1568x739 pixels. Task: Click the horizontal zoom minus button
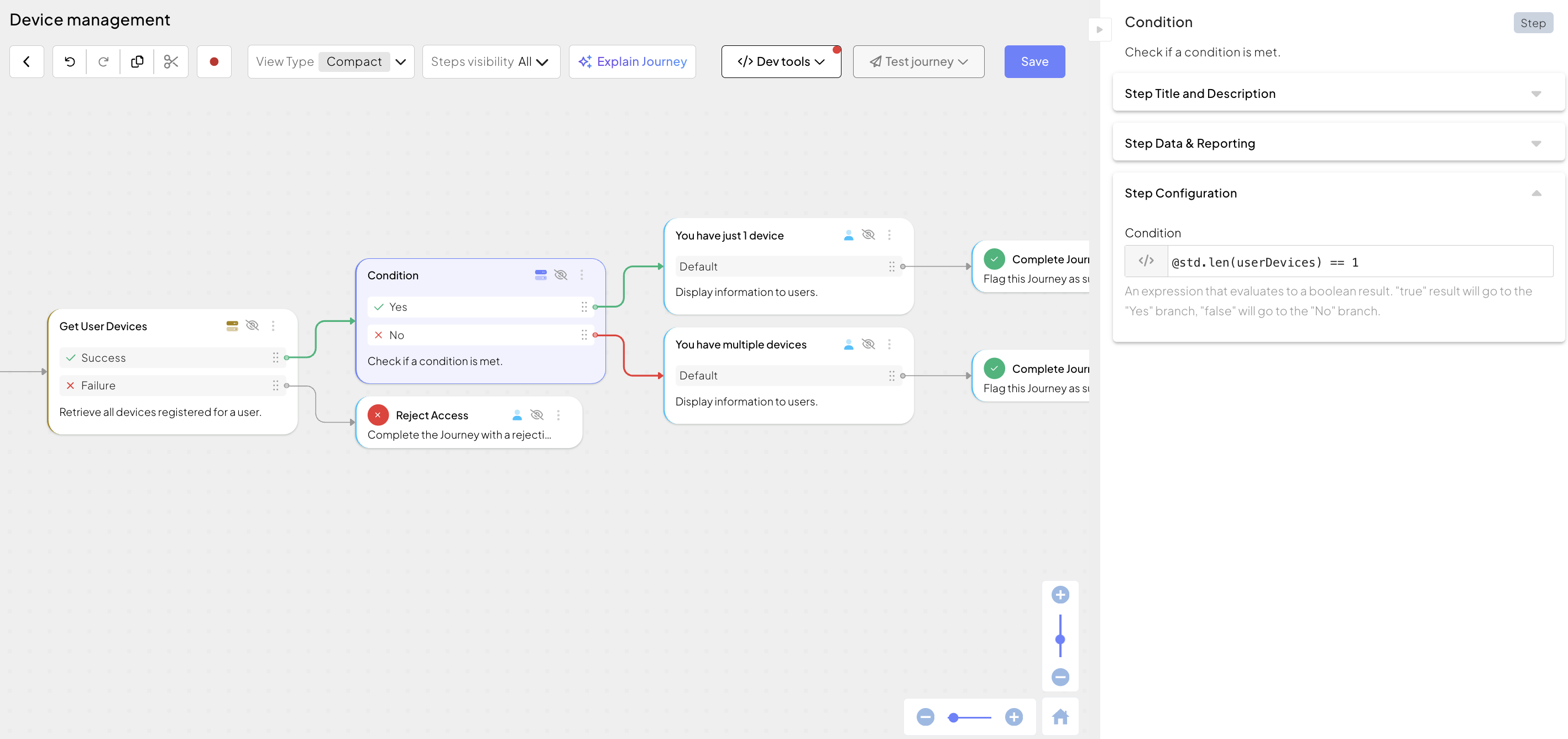925,717
